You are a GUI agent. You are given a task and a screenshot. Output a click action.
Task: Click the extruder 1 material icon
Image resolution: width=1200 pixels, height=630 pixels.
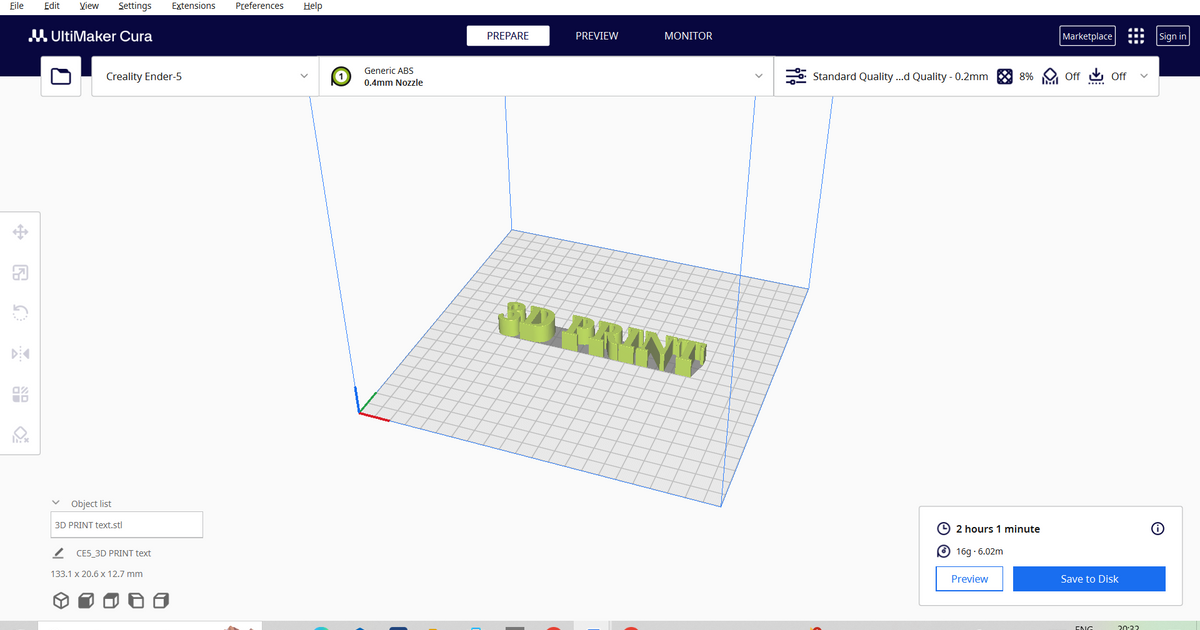click(341, 76)
